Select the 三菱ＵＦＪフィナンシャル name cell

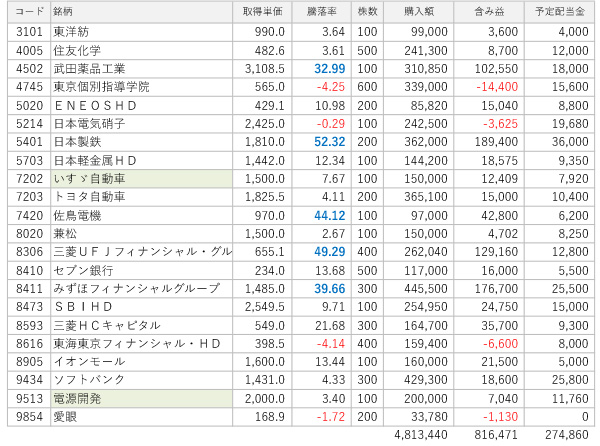[x=142, y=252]
